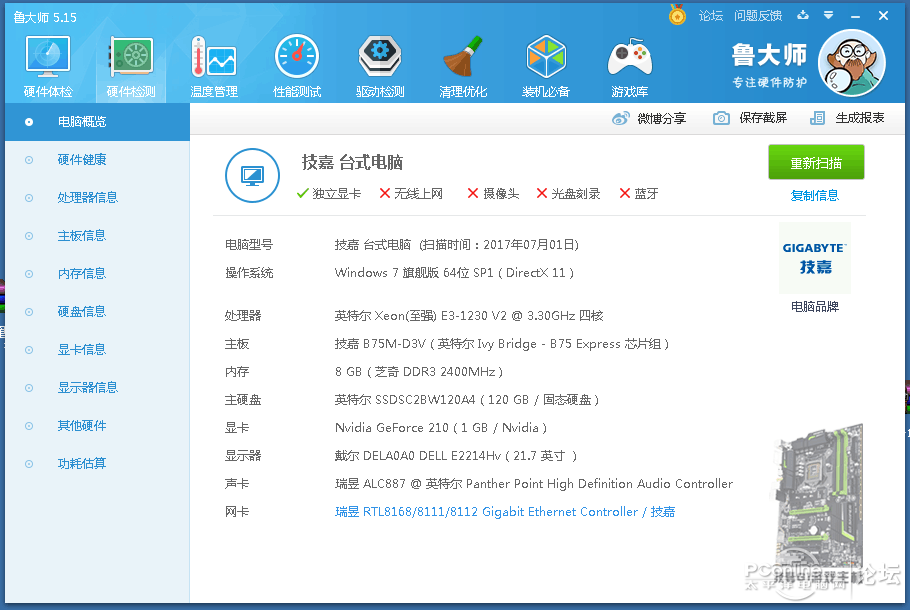Viewport: 910px width, 610px height.
Task: Click the Nvidia GeForce 210 value
Action: tap(441, 428)
